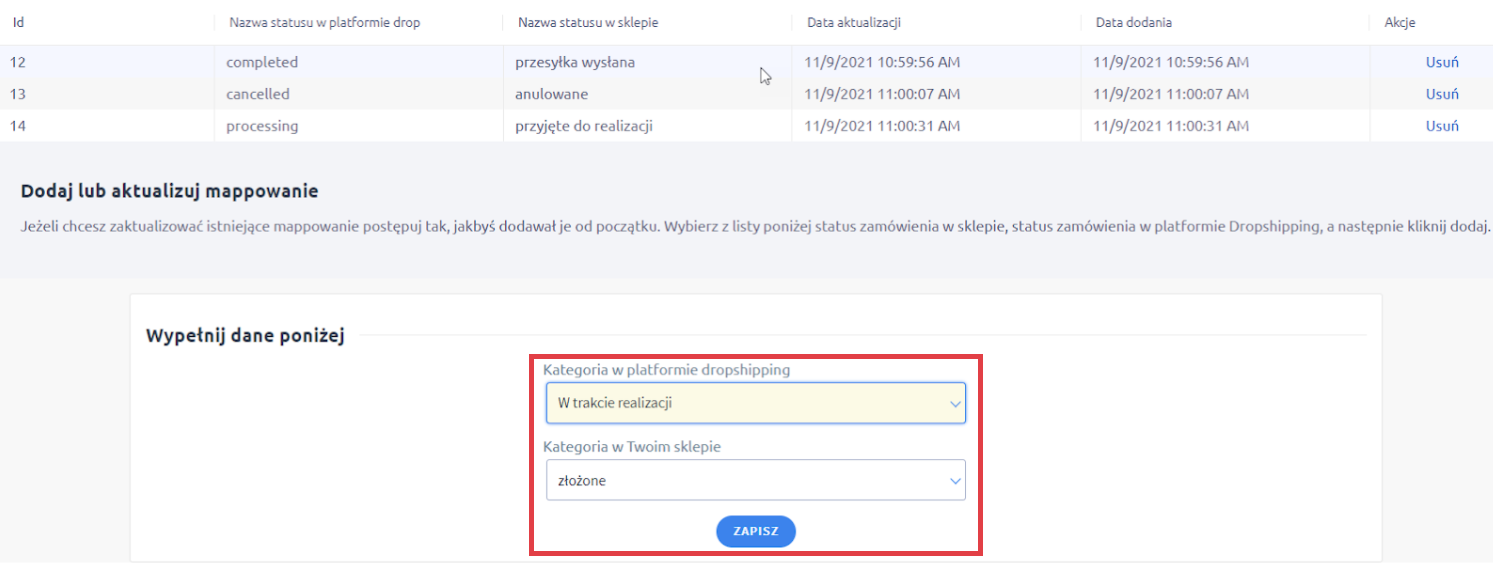Viewport: 1493px width, 564px height.
Task: Click the Id column header
Action: (x=18, y=22)
